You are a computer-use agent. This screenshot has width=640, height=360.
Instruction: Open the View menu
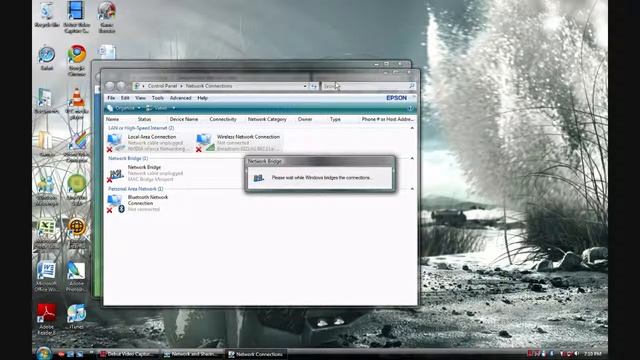point(140,98)
